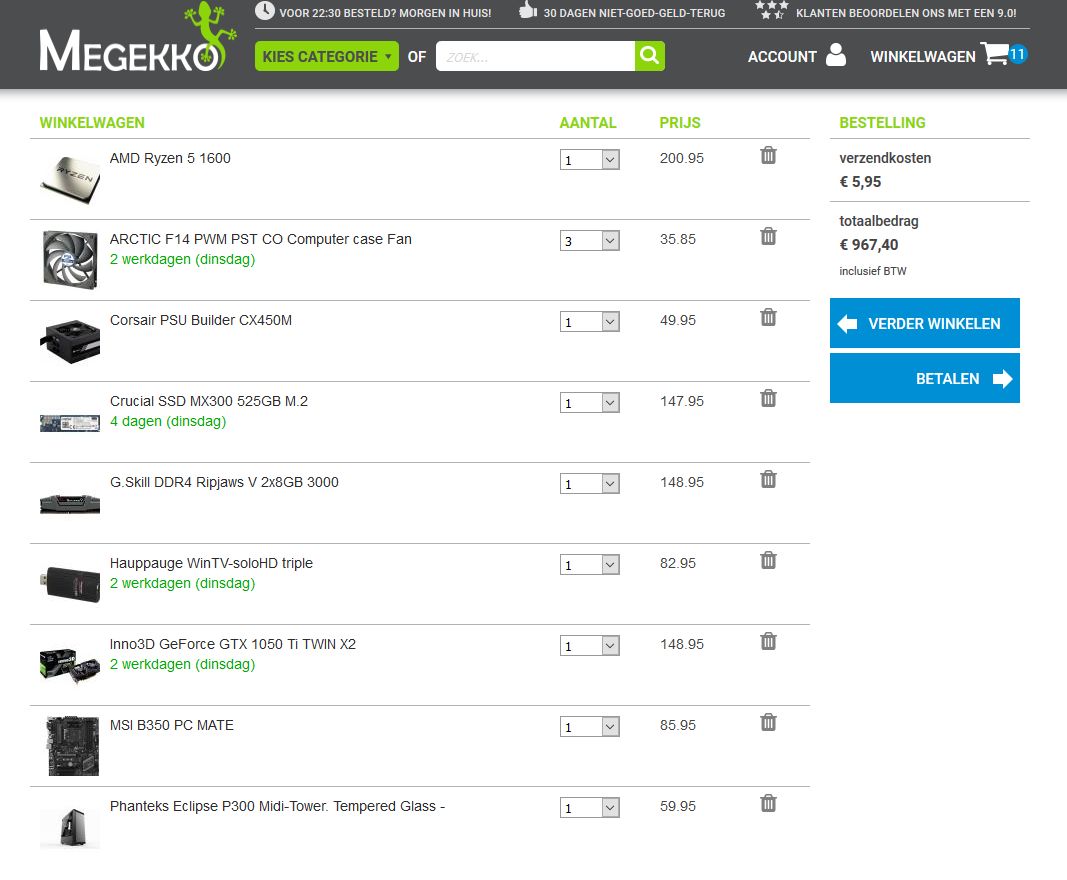Open Corsair PSU Builder CX450M product link
This screenshot has width=1067, height=880.
click(x=201, y=321)
